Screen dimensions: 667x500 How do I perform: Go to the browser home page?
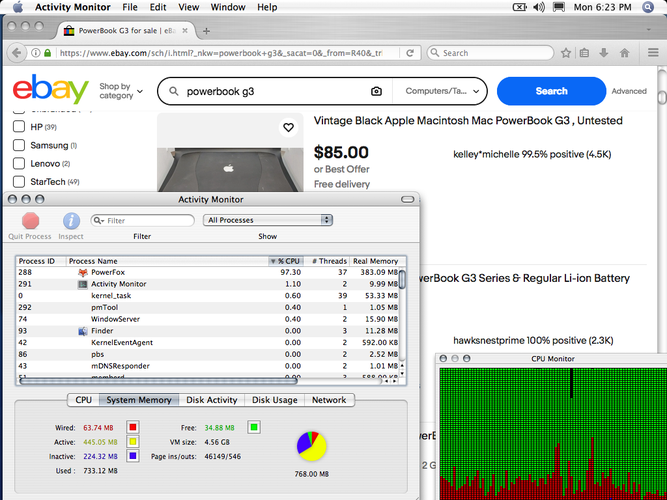pyautogui.click(x=624, y=53)
